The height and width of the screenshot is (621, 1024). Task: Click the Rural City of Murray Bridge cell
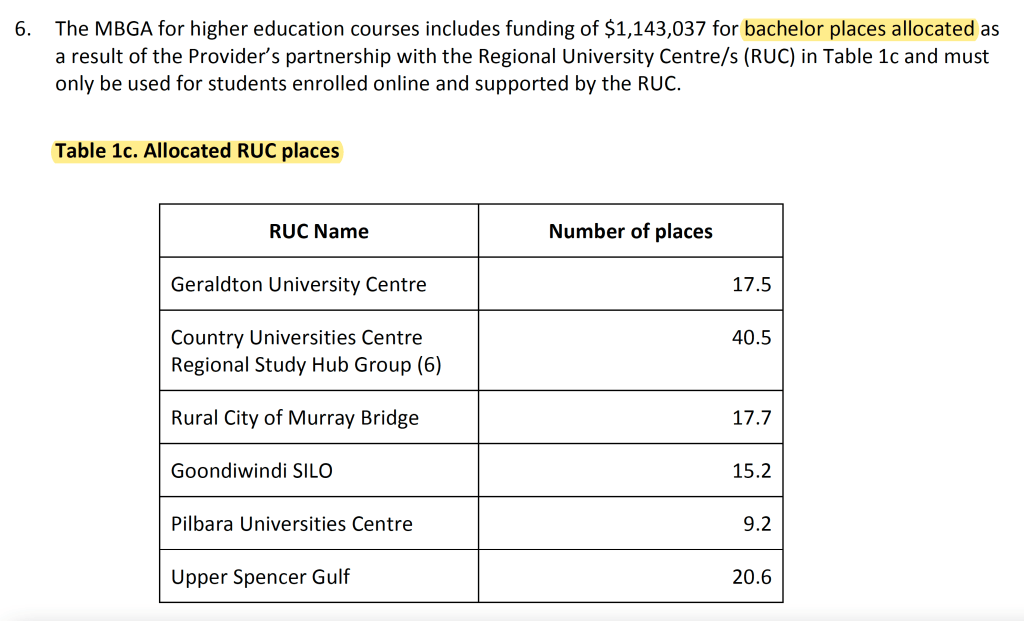[295, 418]
